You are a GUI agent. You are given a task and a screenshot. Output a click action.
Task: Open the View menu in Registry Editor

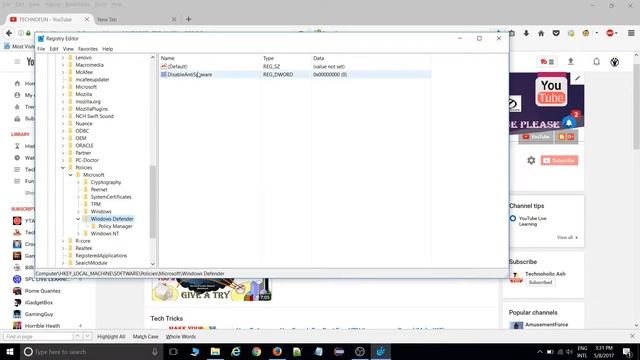[x=68, y=49]
